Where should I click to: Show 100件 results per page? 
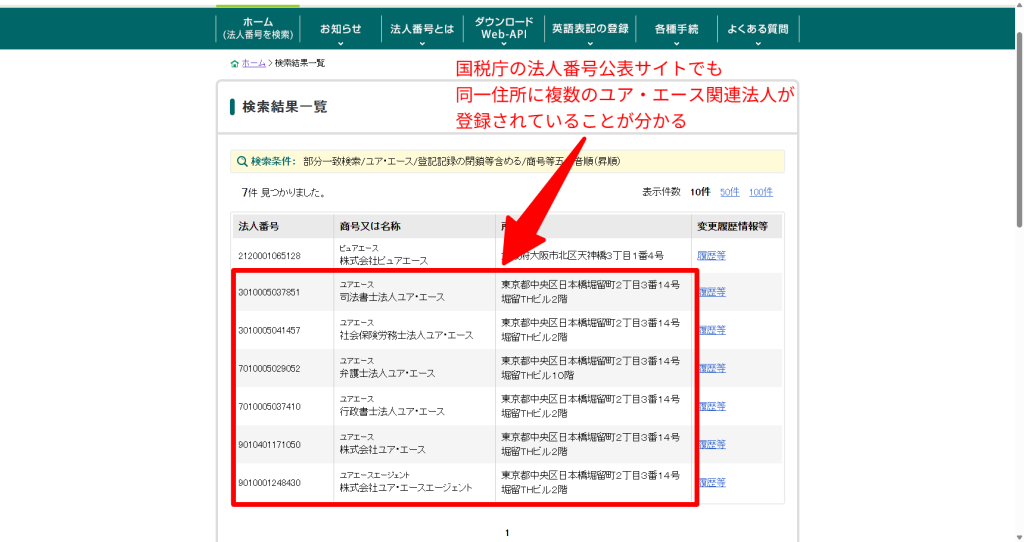[x=761, y=192]
